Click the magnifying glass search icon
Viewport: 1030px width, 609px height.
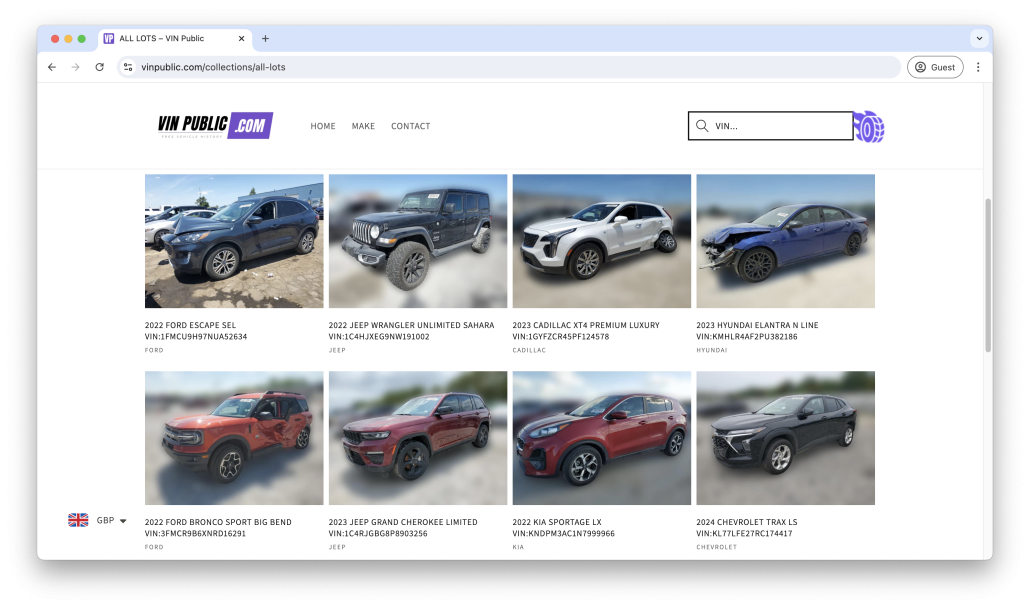[x=702, y=126]
